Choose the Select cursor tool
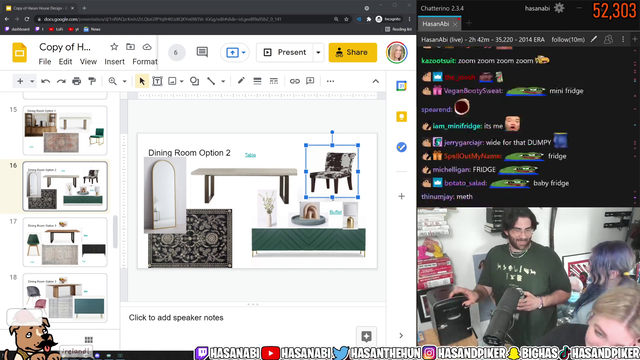The width and height of the screenshot is (640, 360). click(142, 81)
